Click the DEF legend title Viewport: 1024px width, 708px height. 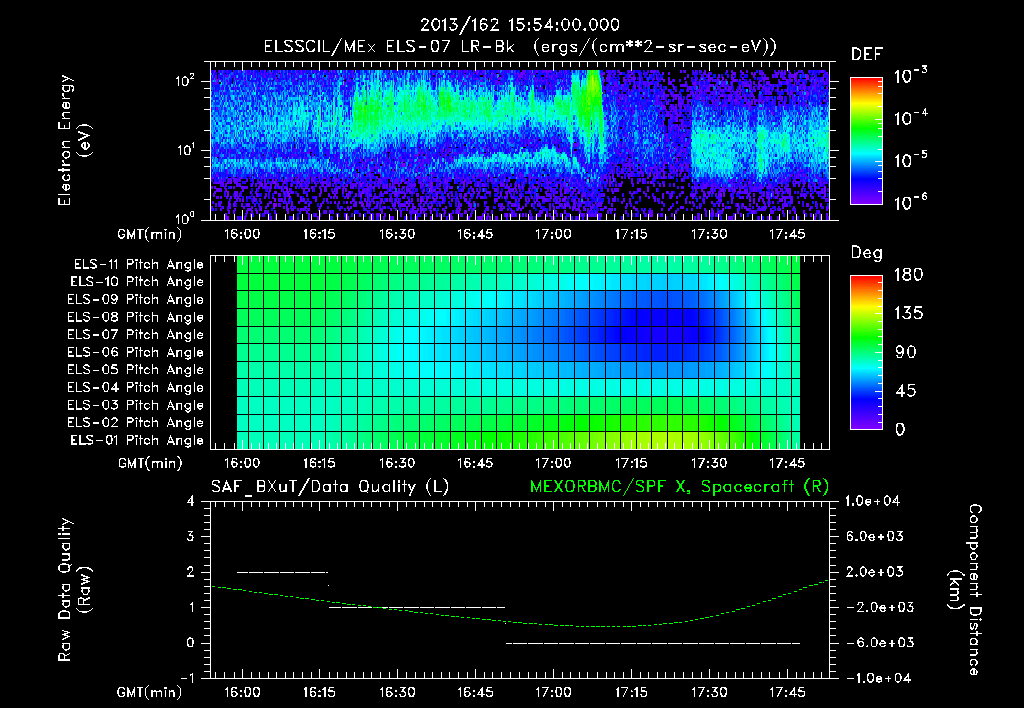pyautogui.click(x=866, y=55)
